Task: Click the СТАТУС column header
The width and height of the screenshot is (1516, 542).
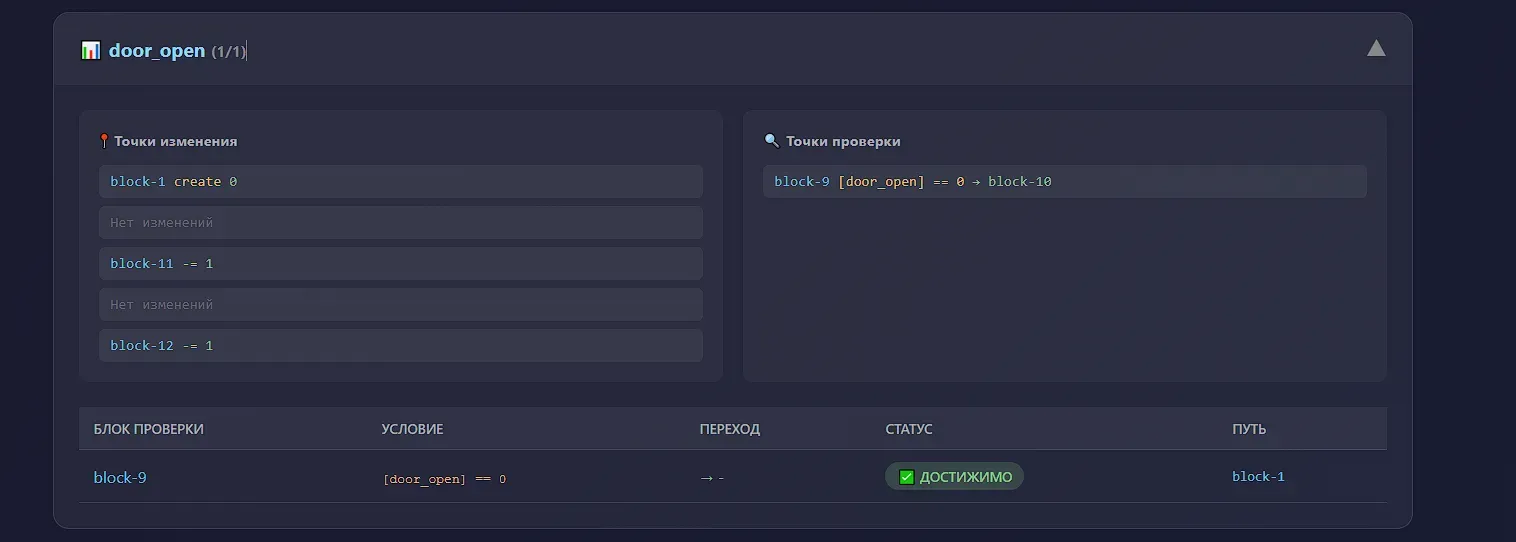Action: [x=908, y=429]
